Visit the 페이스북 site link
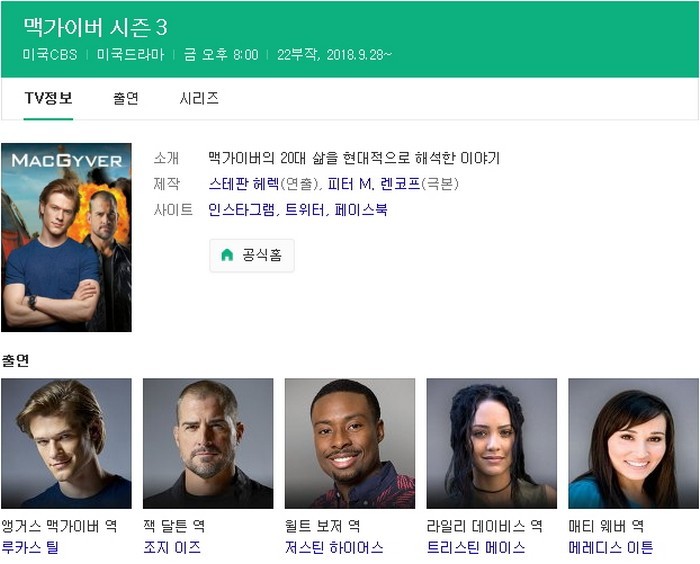 [361, 210]
